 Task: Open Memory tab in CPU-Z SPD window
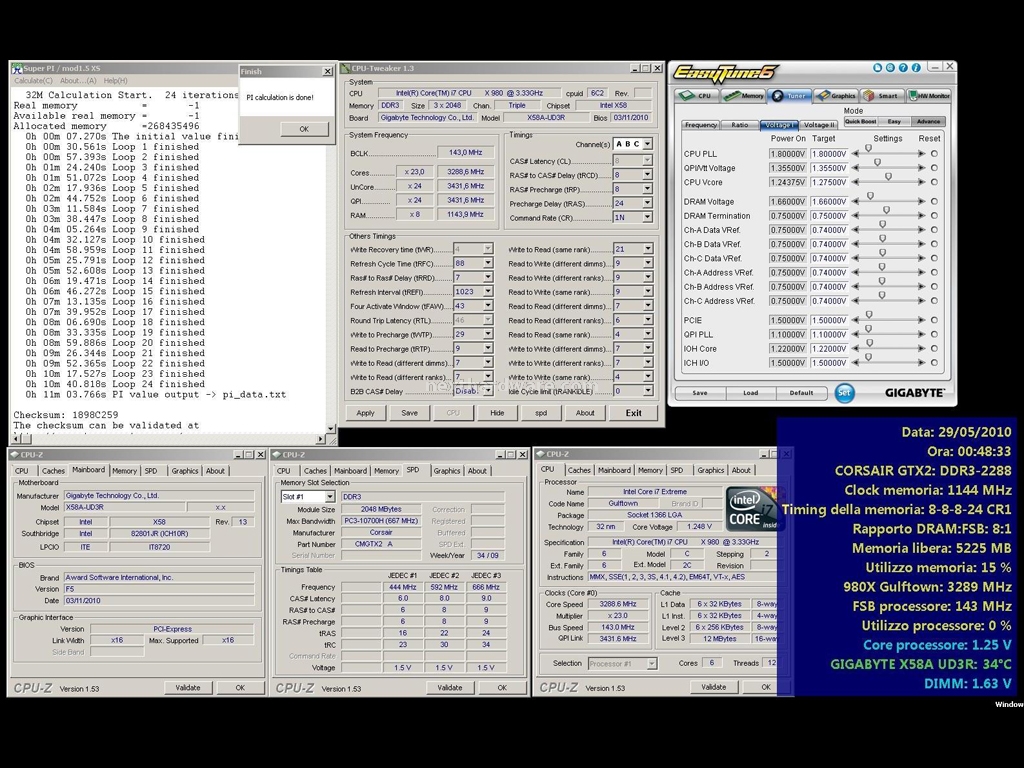pos(386,471)
